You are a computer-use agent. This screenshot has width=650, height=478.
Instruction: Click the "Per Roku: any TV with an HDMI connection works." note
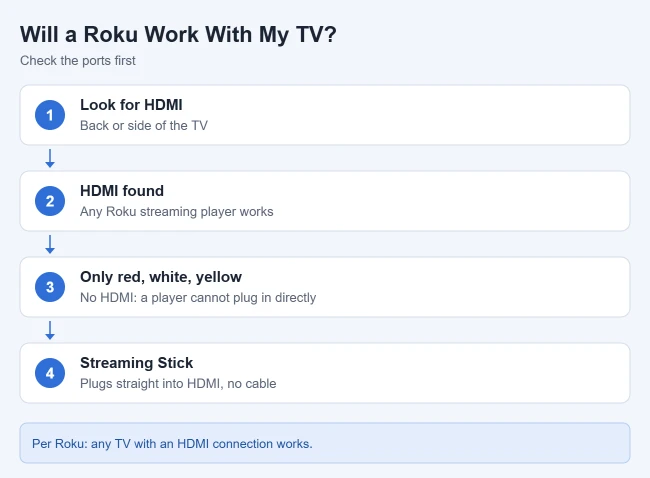click(x=325, y=443)
